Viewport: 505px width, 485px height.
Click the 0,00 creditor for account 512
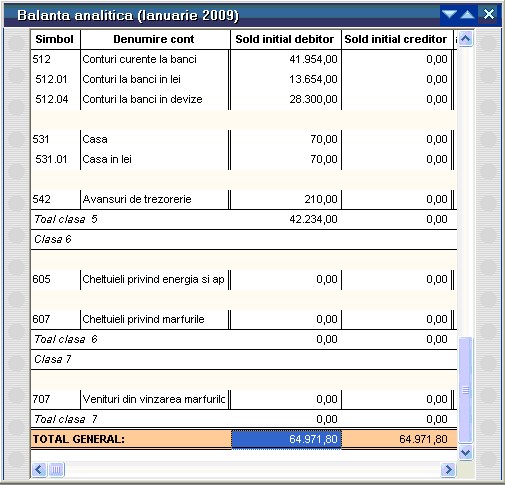click(437, 59)
